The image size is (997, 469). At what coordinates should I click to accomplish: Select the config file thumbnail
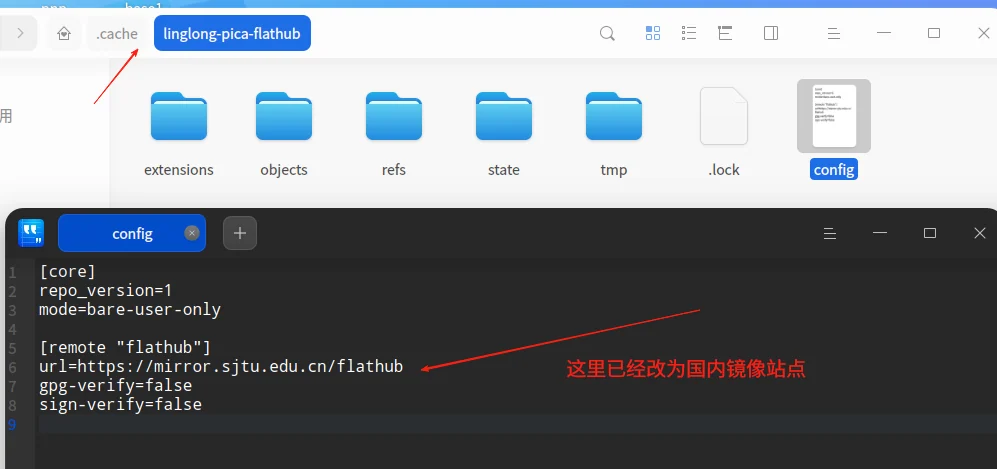pos(834,116)
